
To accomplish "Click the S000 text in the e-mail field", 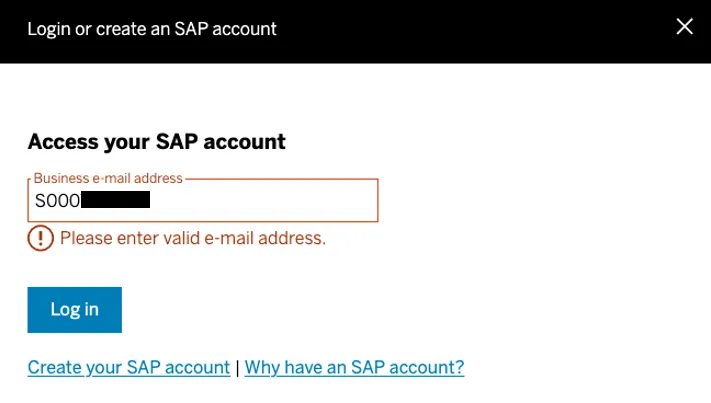I will point(57,201).
